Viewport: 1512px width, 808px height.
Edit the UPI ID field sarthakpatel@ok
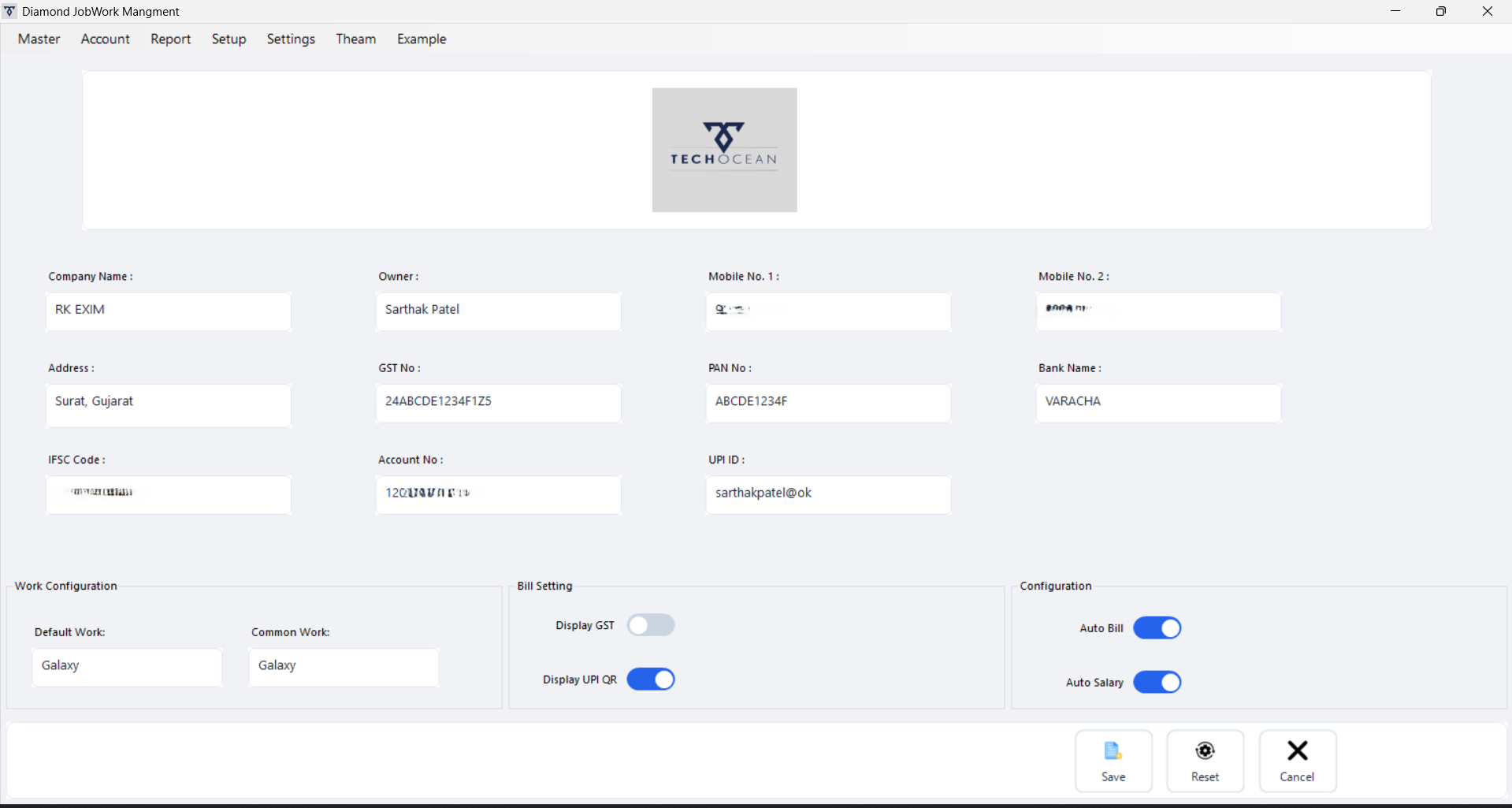[x=829, y=495]
